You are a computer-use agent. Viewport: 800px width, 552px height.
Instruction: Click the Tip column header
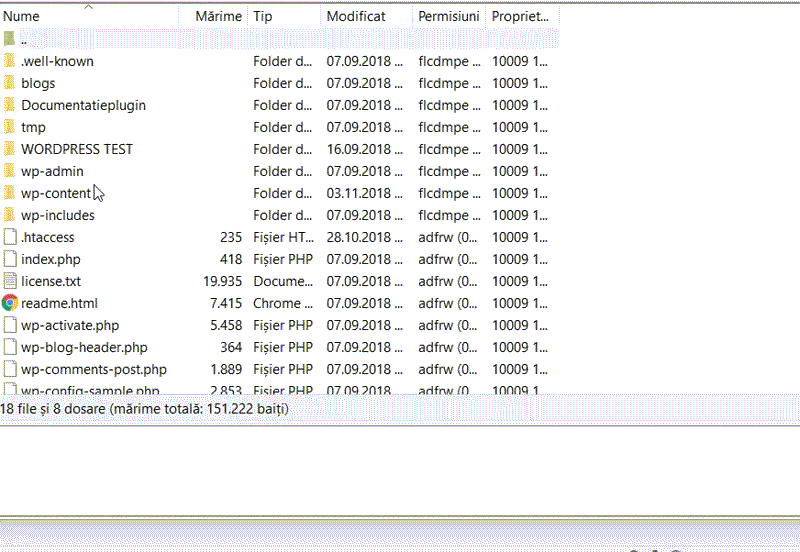263,16
